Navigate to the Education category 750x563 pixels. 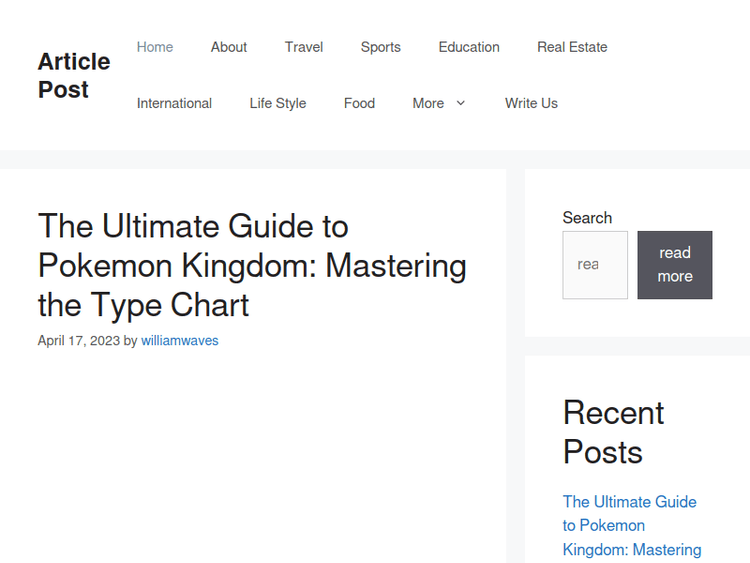(x=469, y=47)
